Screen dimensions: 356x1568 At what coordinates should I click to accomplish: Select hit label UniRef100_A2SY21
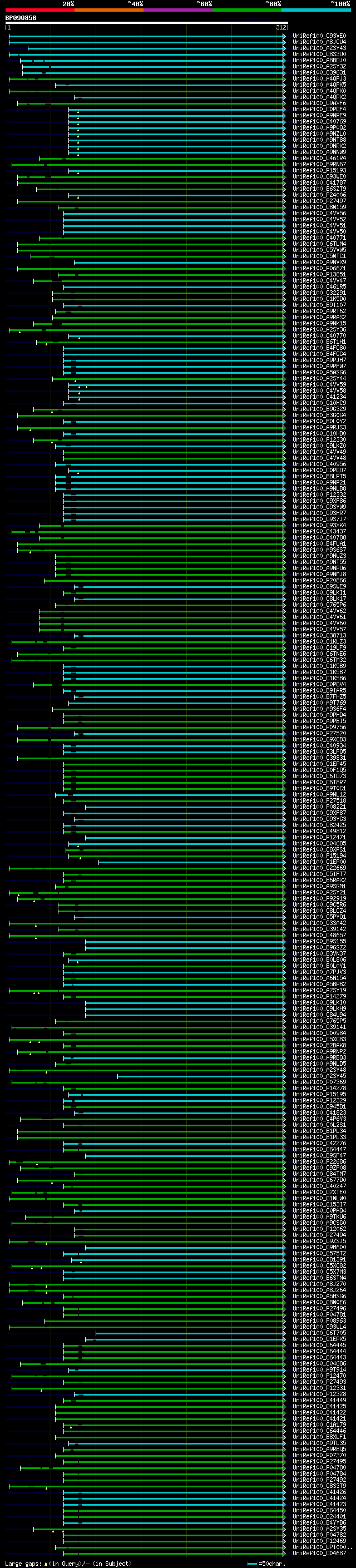point(319,892)
